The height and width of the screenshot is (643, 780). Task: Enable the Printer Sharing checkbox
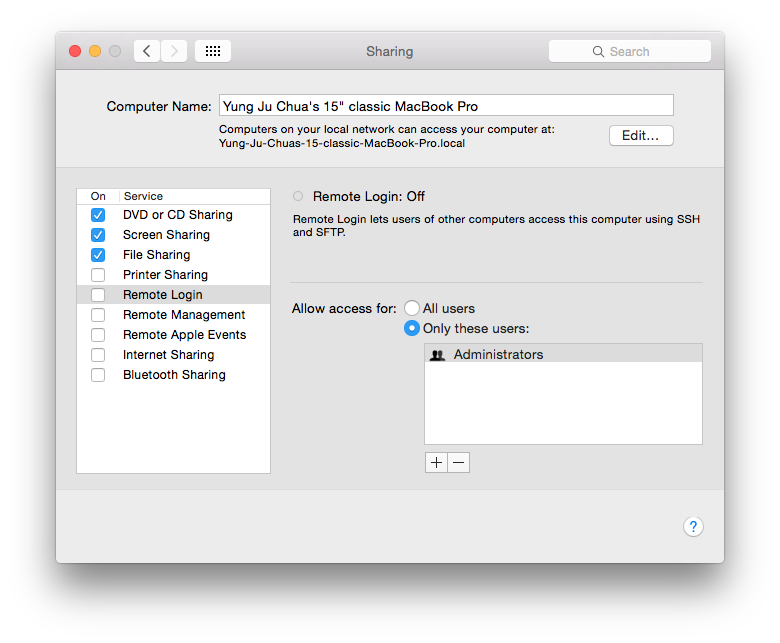point(98,275)
